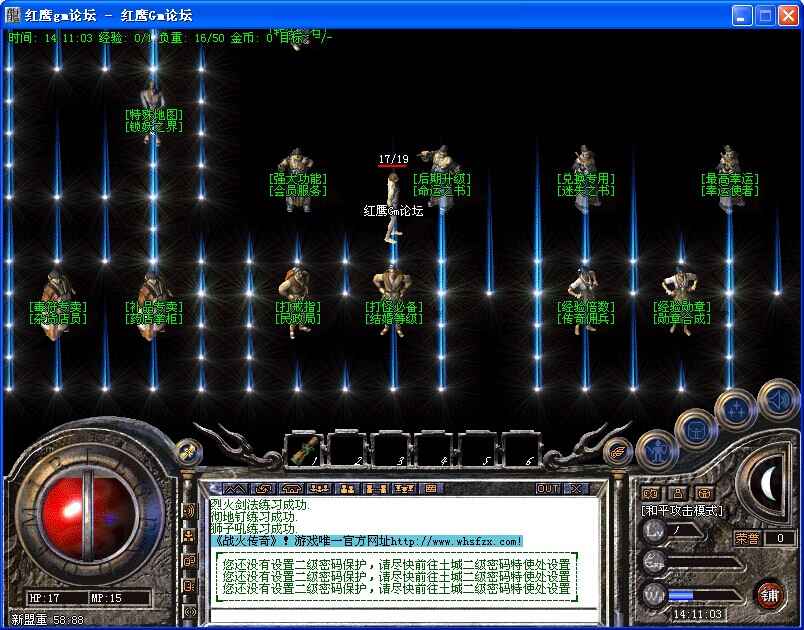This screenshot has width=804, height=630.
Task: Talk to the 毒符专卖 杂货店员 NPC
Action: (x=57, y=307)
